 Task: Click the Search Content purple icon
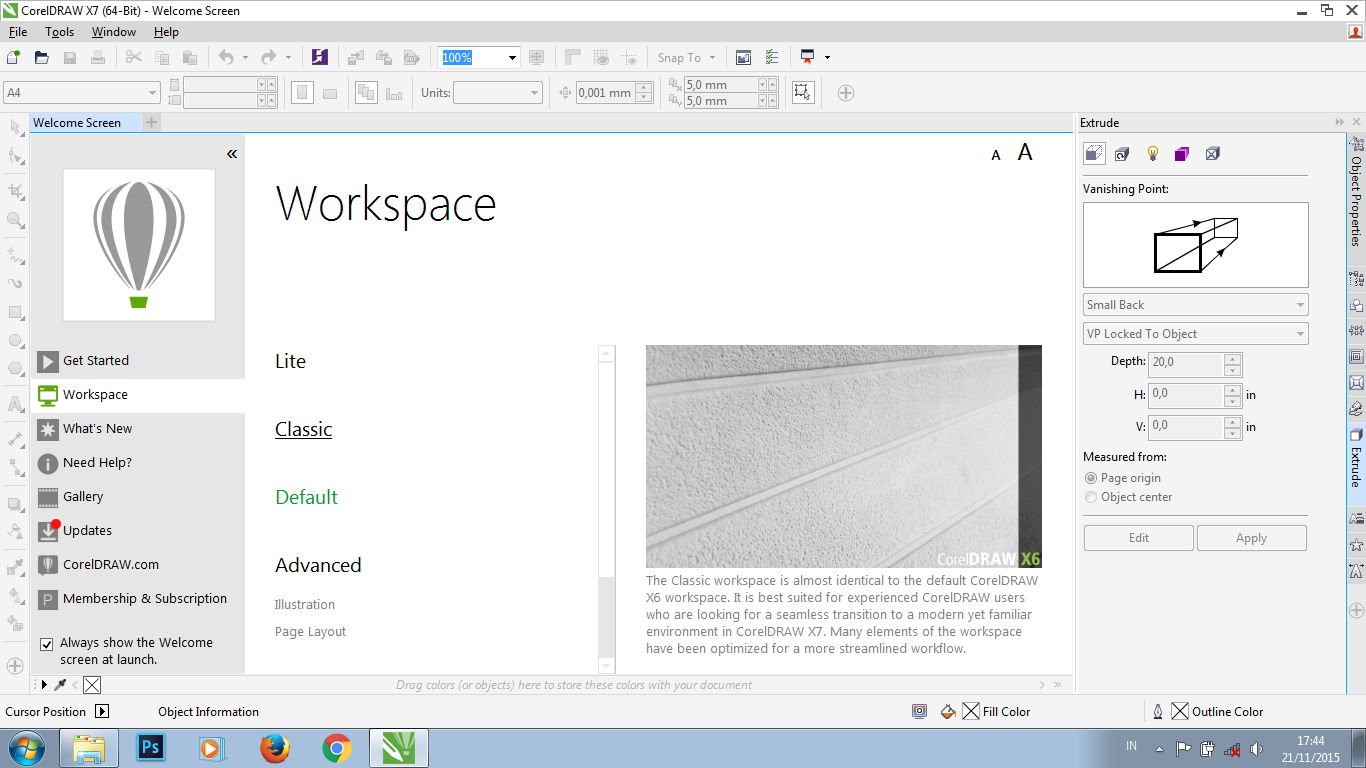[x=320, y=57]
